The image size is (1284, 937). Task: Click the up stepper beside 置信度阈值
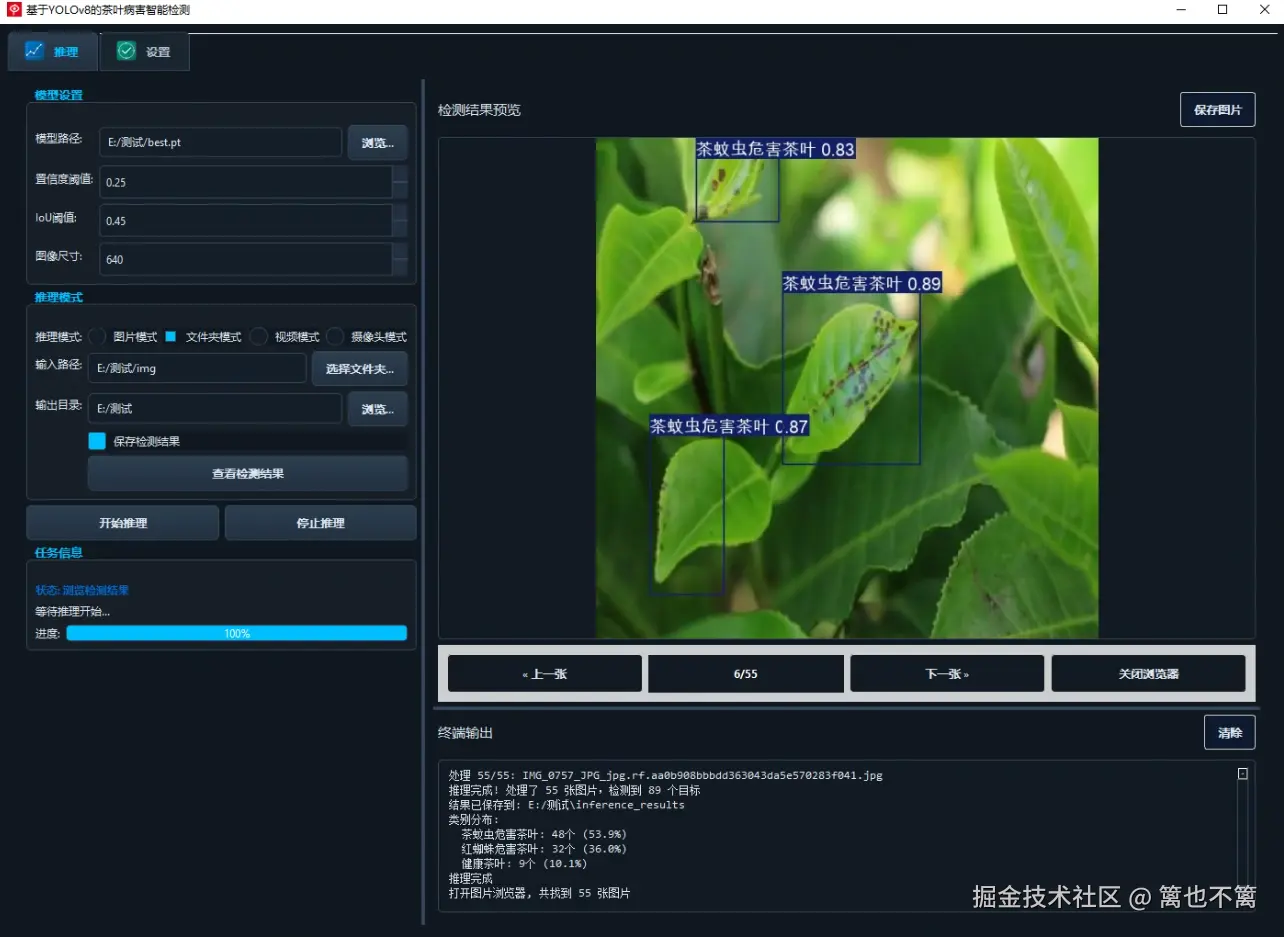[x=400, y=174]
